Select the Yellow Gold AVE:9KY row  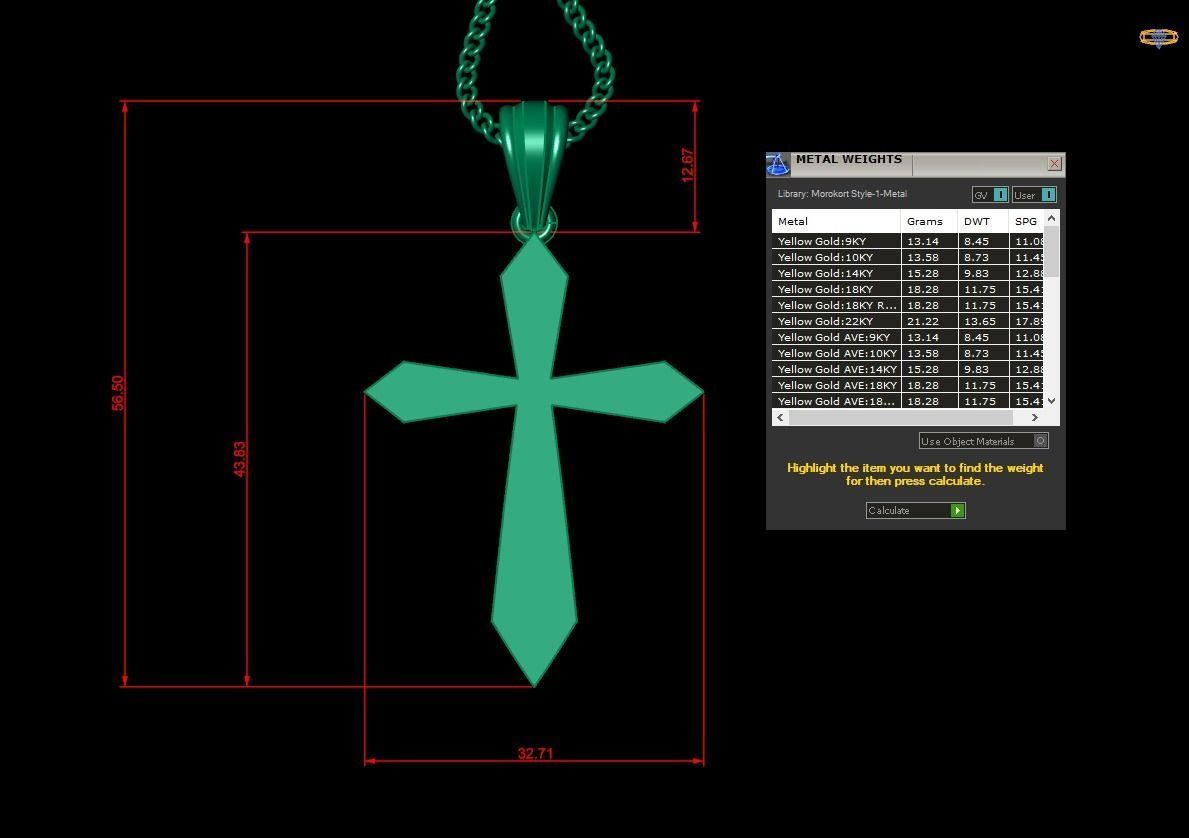click(908, 337)
